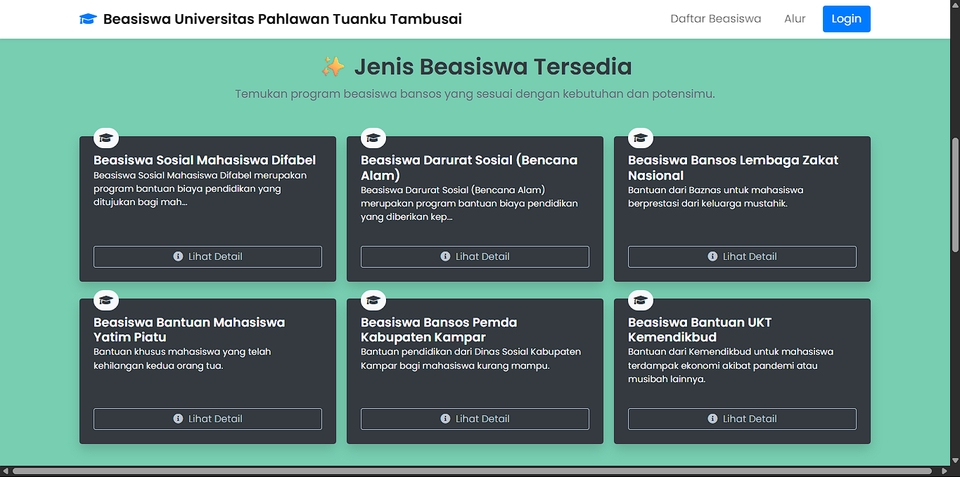Click graduation cap icon on Beasiswa Sosial Mahasiswa Difabel card
Image resolution: width=960 pixels, height=477 pixels.
click(106, 138)
